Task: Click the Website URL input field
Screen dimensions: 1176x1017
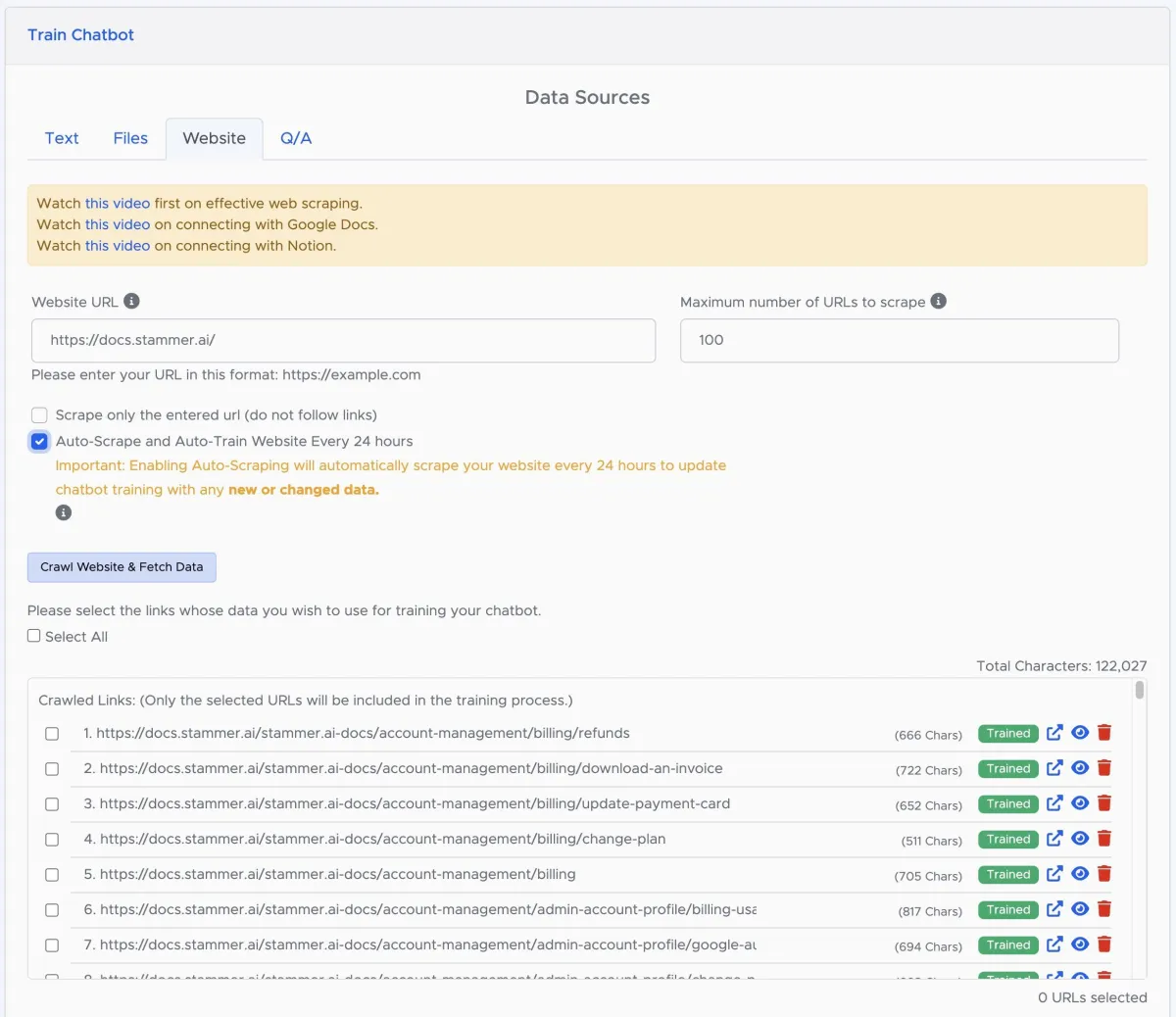Action: (x=343, y=340)
